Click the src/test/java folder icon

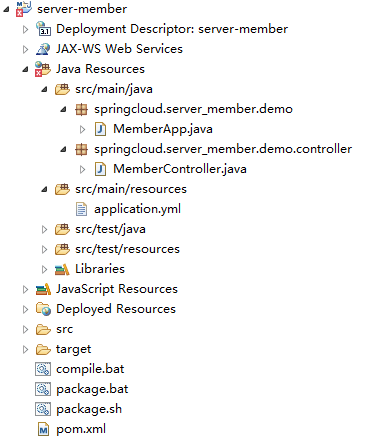tap(62, 229)
